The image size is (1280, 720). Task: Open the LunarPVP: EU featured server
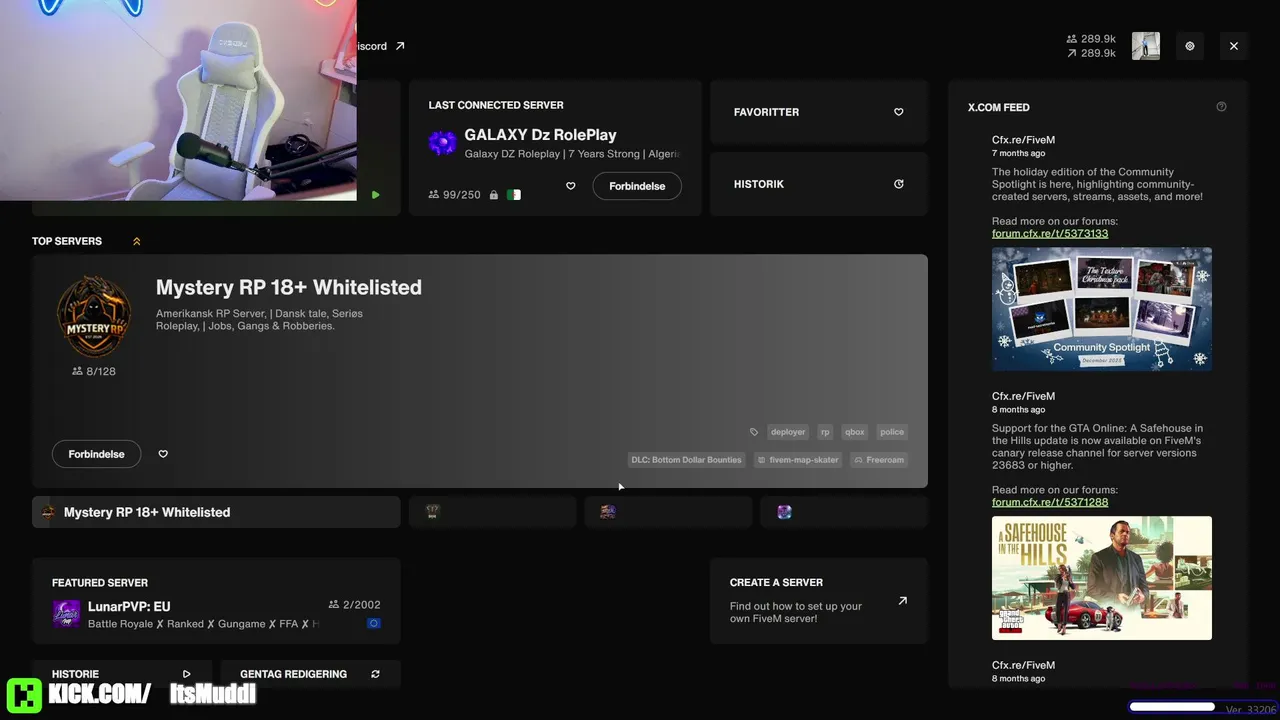[x=216, y=600]
